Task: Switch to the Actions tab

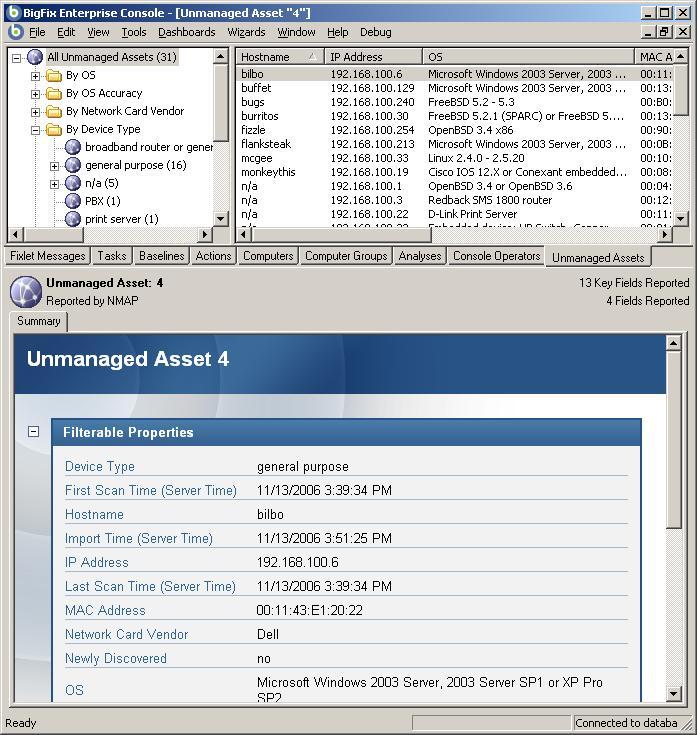Action: point(213,256)
